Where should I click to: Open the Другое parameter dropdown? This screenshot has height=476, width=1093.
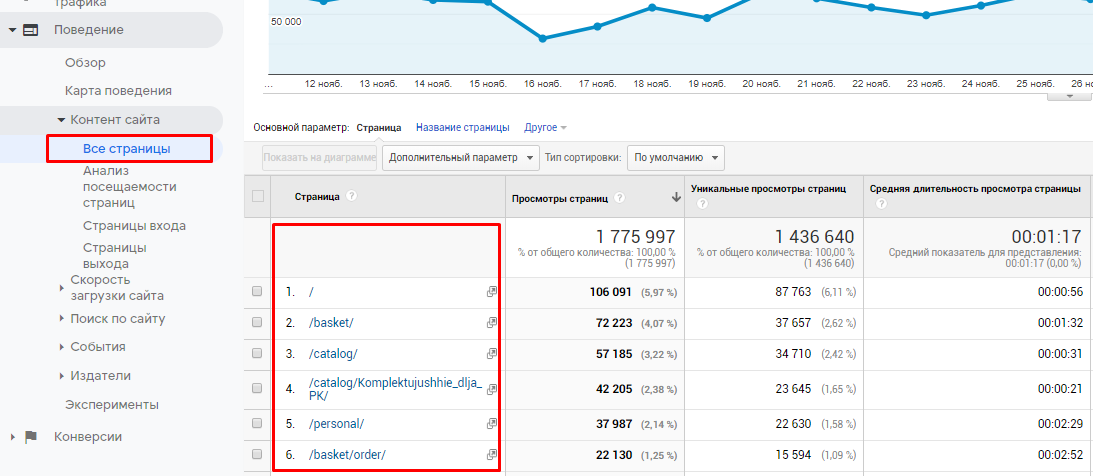pos(545,128)
